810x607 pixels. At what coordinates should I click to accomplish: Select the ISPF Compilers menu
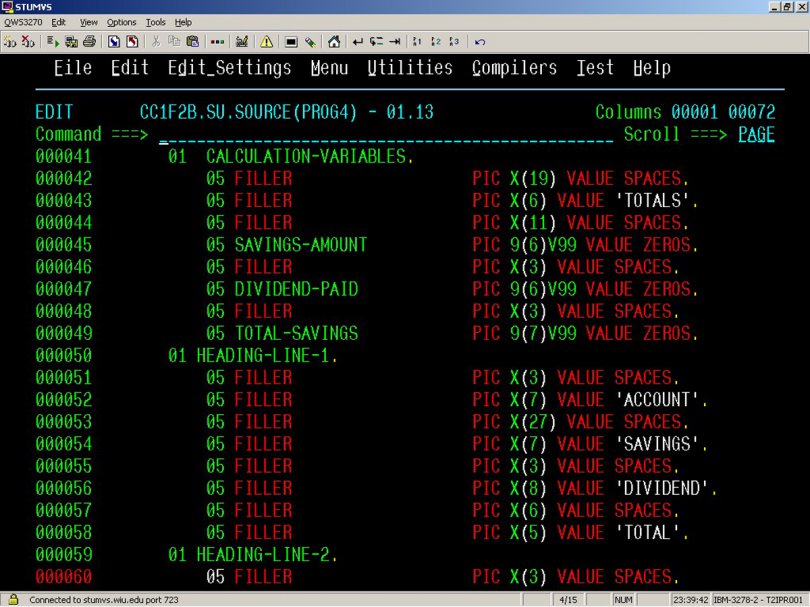514,68
